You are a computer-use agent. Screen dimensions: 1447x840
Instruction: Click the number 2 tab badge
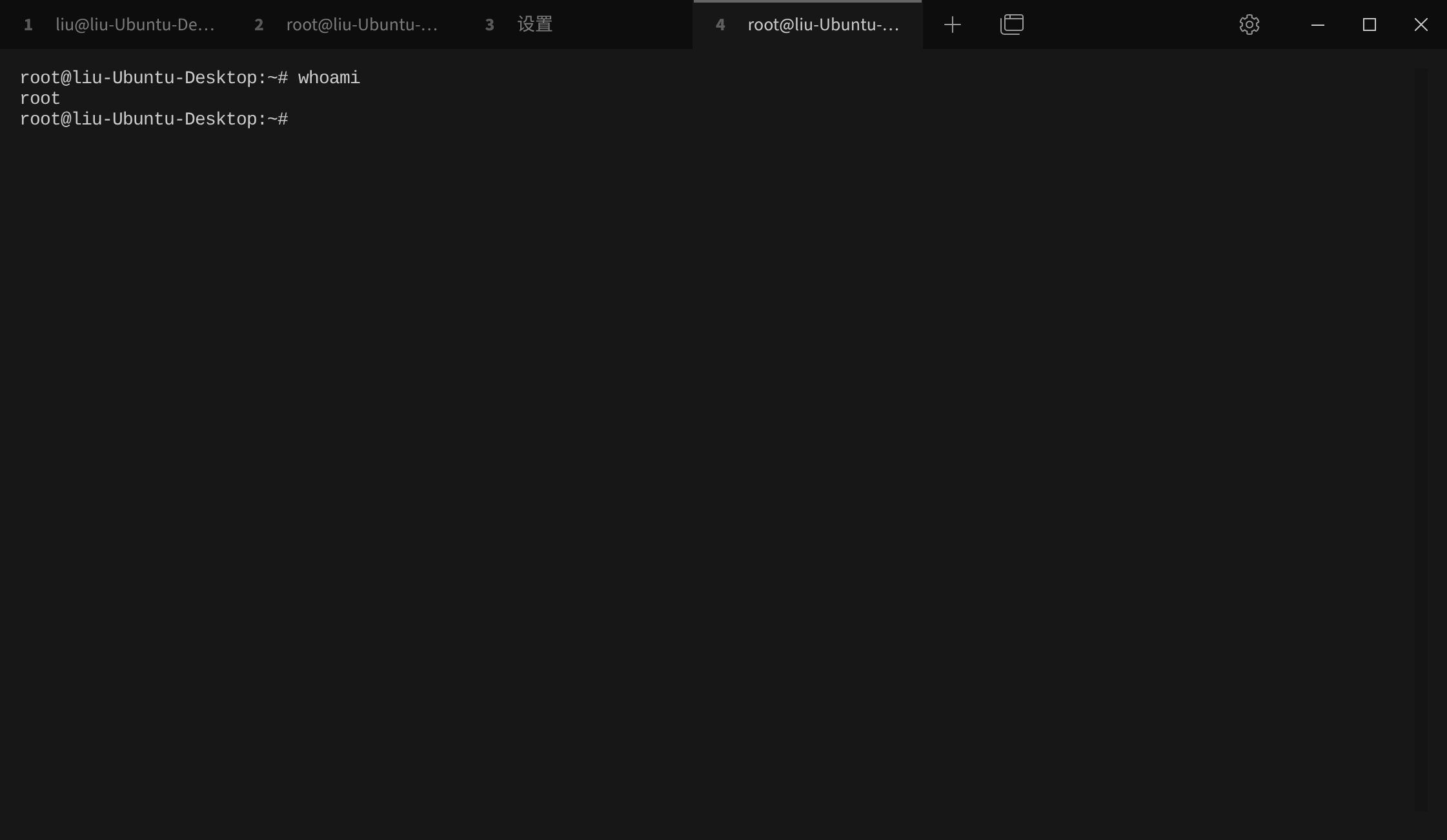click(x=259, y=25)
